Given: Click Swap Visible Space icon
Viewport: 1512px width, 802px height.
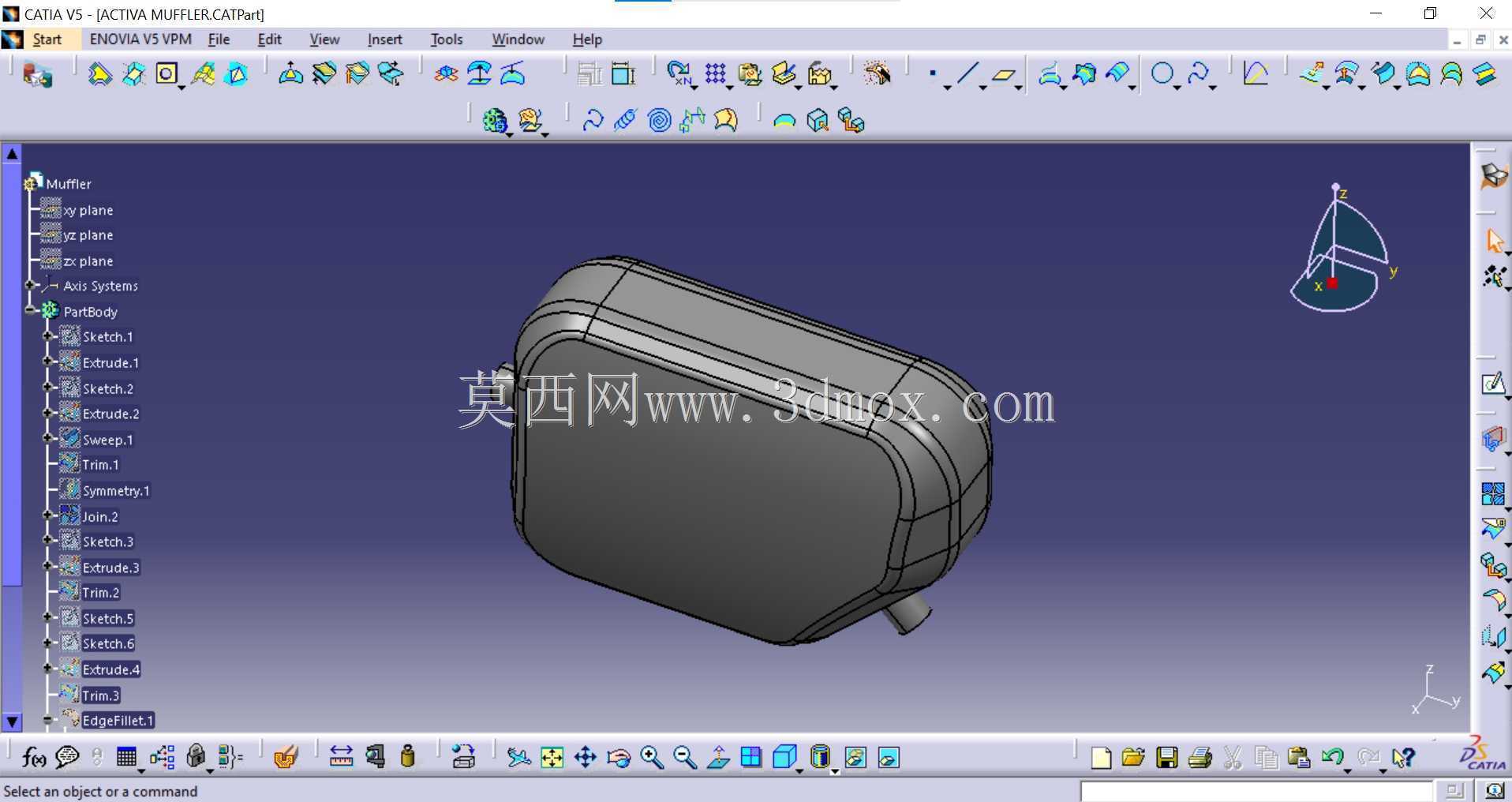Looking at the screenshot, I should click(889, 758).
